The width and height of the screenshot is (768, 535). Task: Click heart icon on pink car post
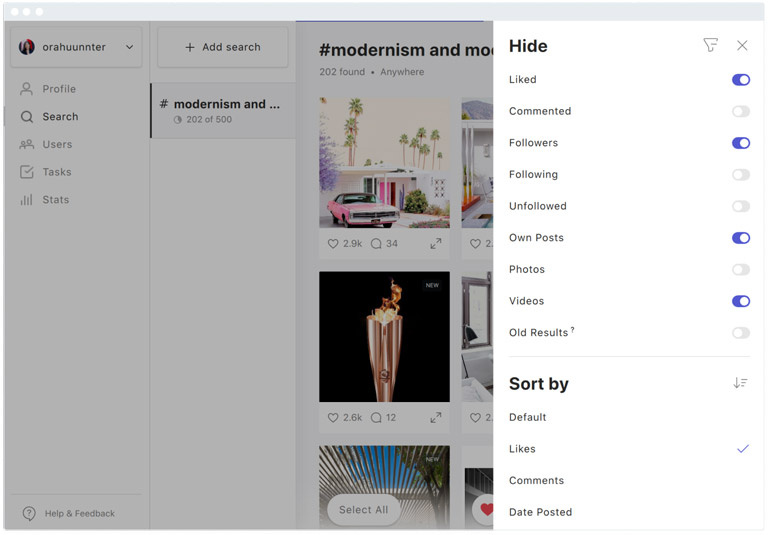334,243
